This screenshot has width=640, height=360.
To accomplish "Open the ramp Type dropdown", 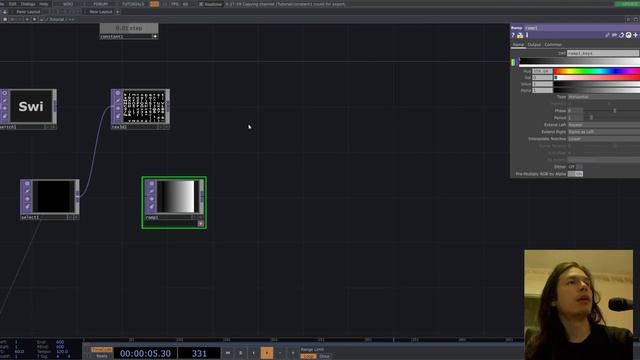I will [604, 97].
